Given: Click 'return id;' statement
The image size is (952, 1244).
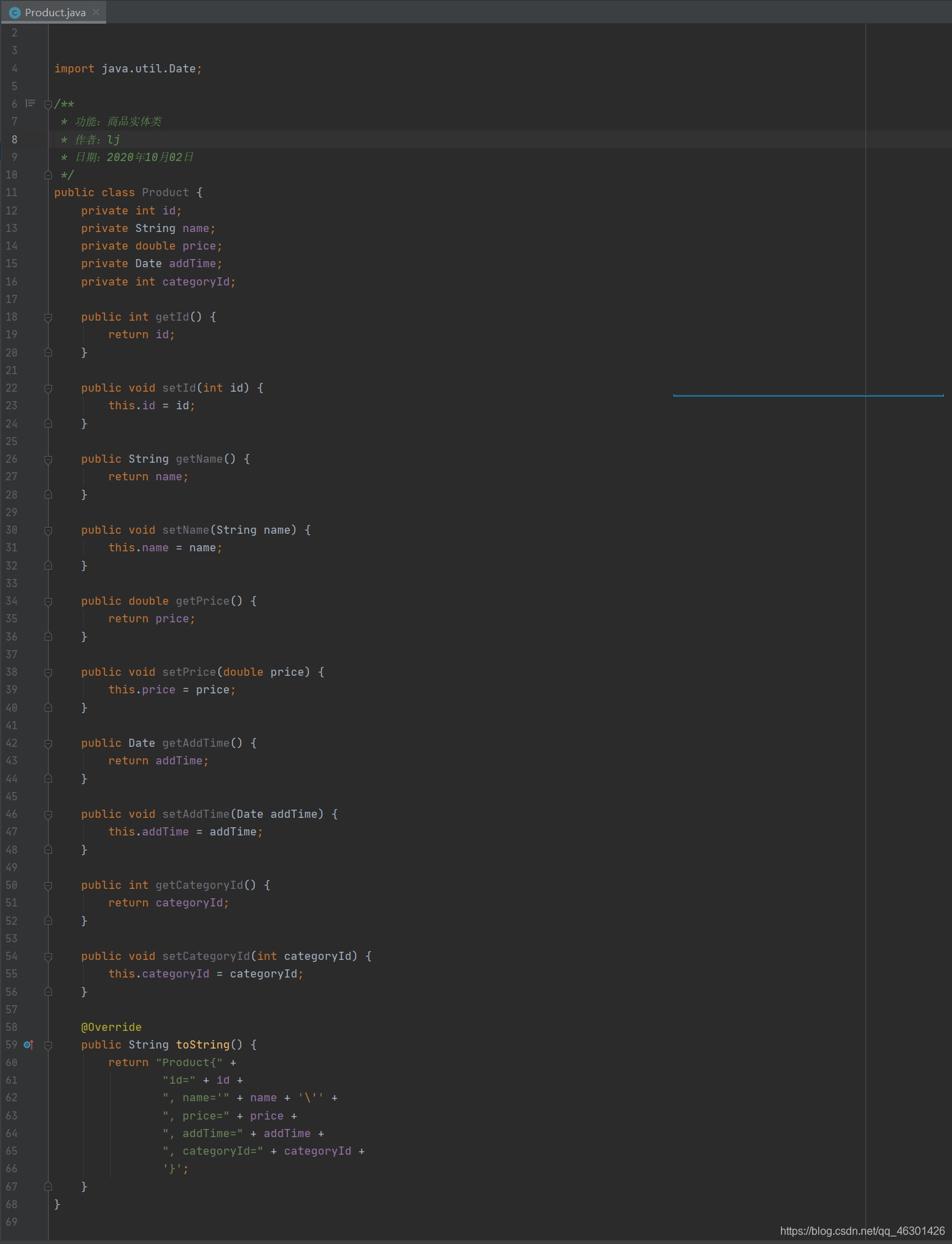Looking at the screenshot, I should (x=141, y=334).
